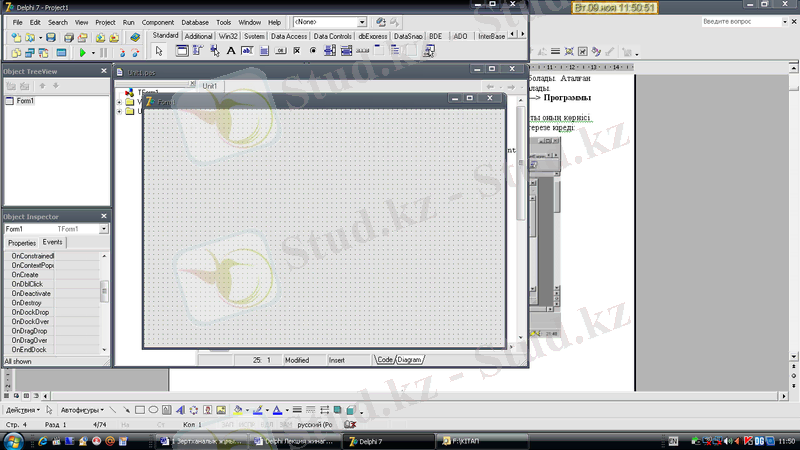Switch to the Code tab in editor
Image resolution: width=800 pixels, height=450 pixels.
click(385, 360)
